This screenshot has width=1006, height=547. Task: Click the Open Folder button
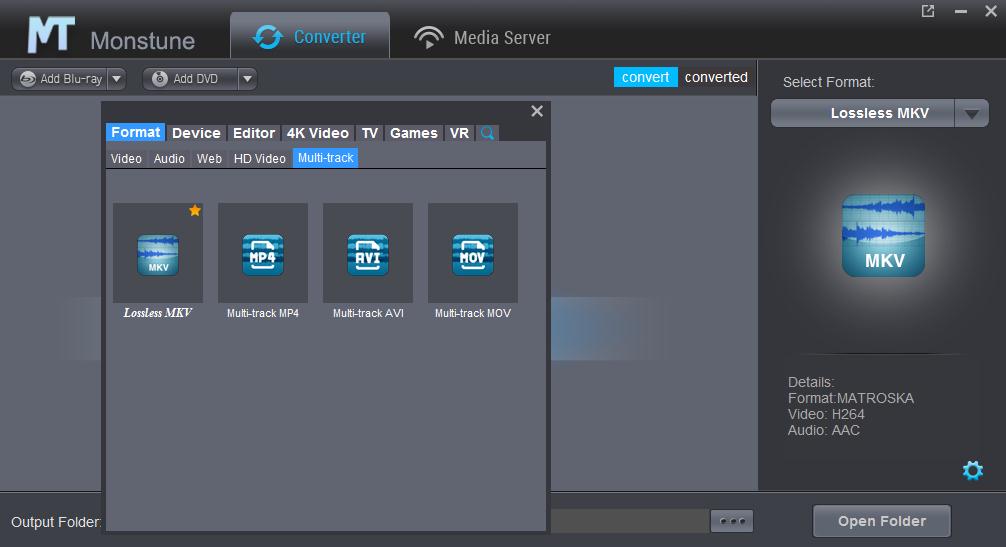click(881, 521)
